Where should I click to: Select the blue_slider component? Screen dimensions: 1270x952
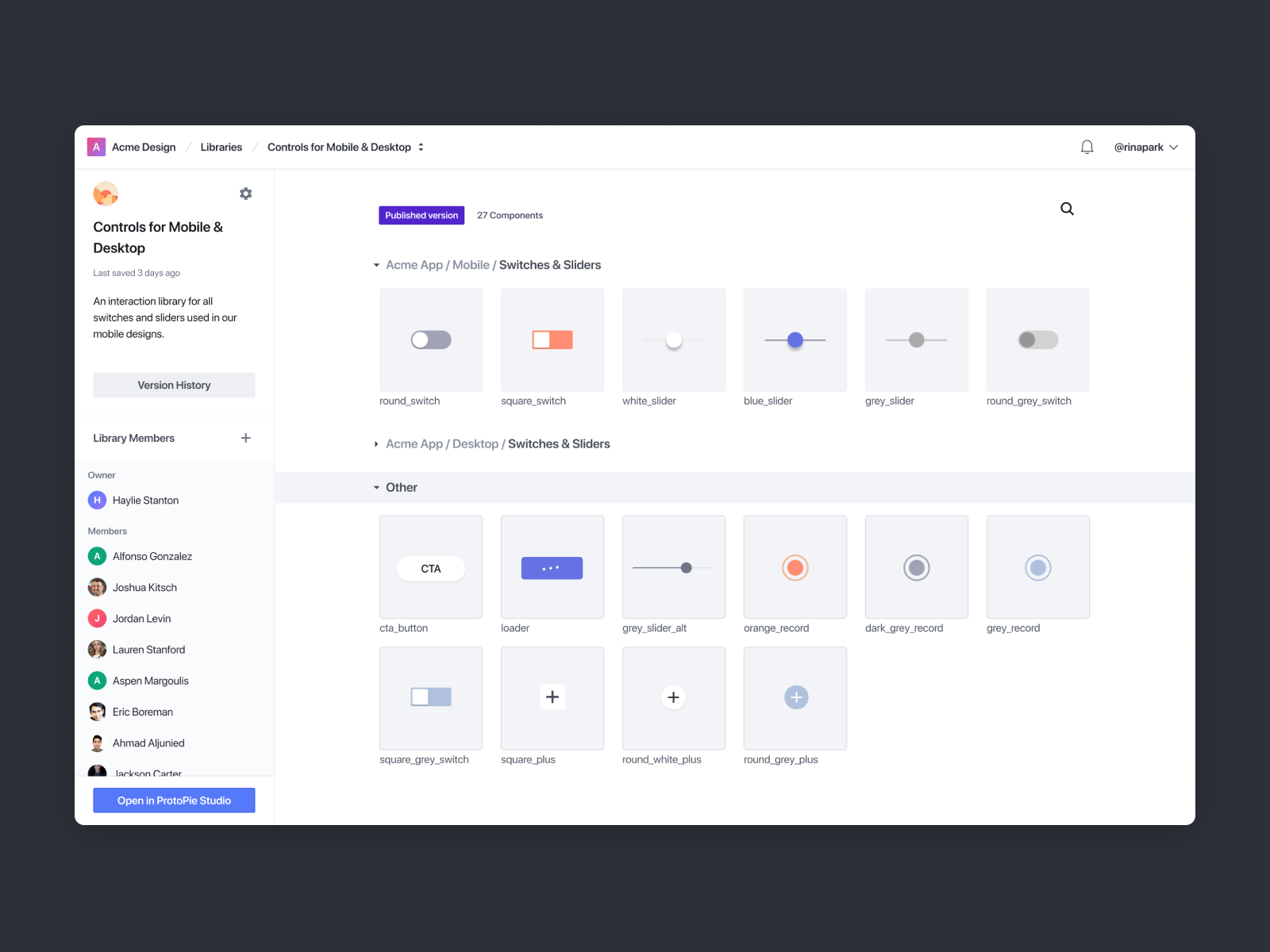795,340
